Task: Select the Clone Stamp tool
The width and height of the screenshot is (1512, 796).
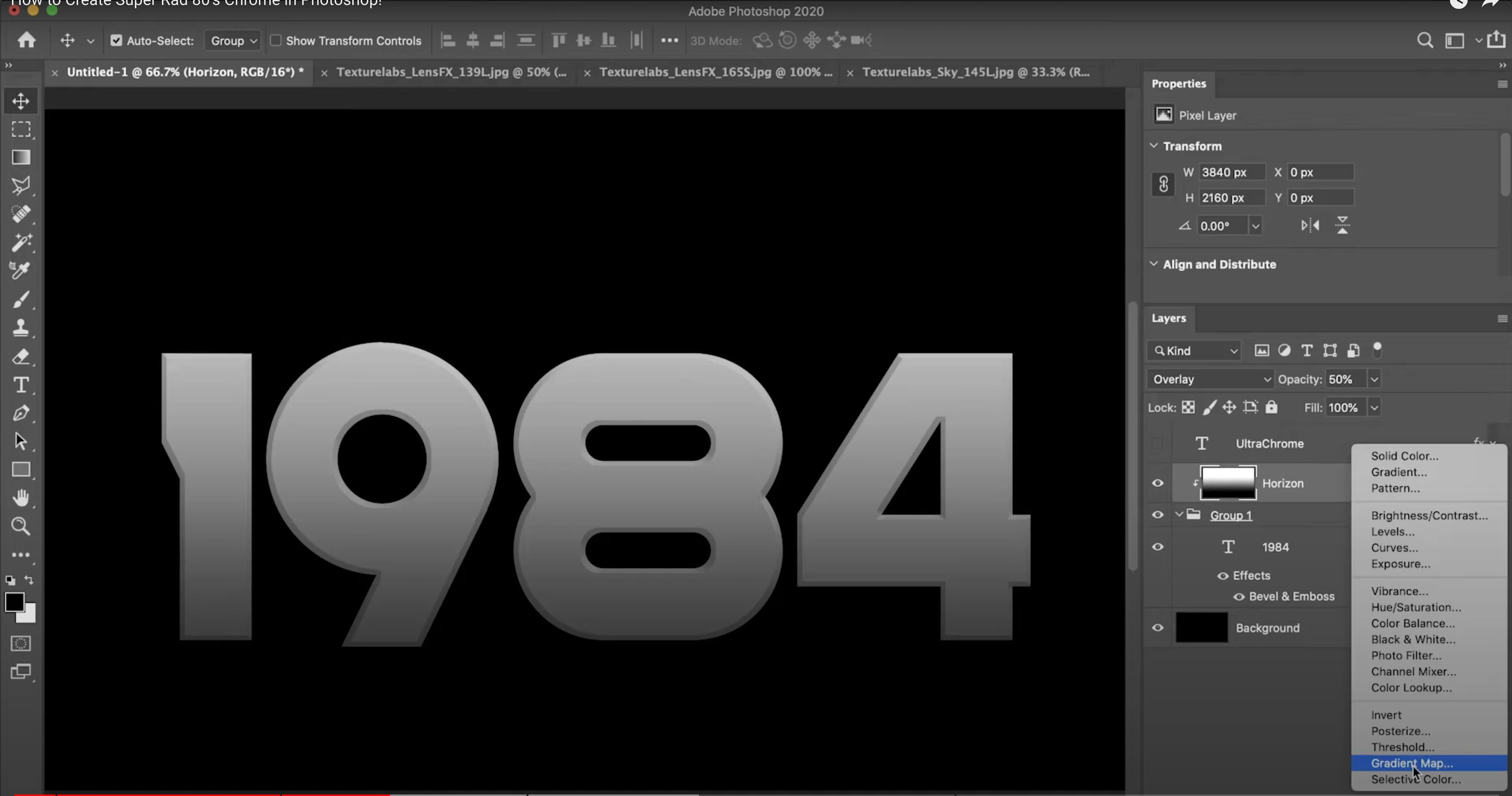Action: click(21, 328)
